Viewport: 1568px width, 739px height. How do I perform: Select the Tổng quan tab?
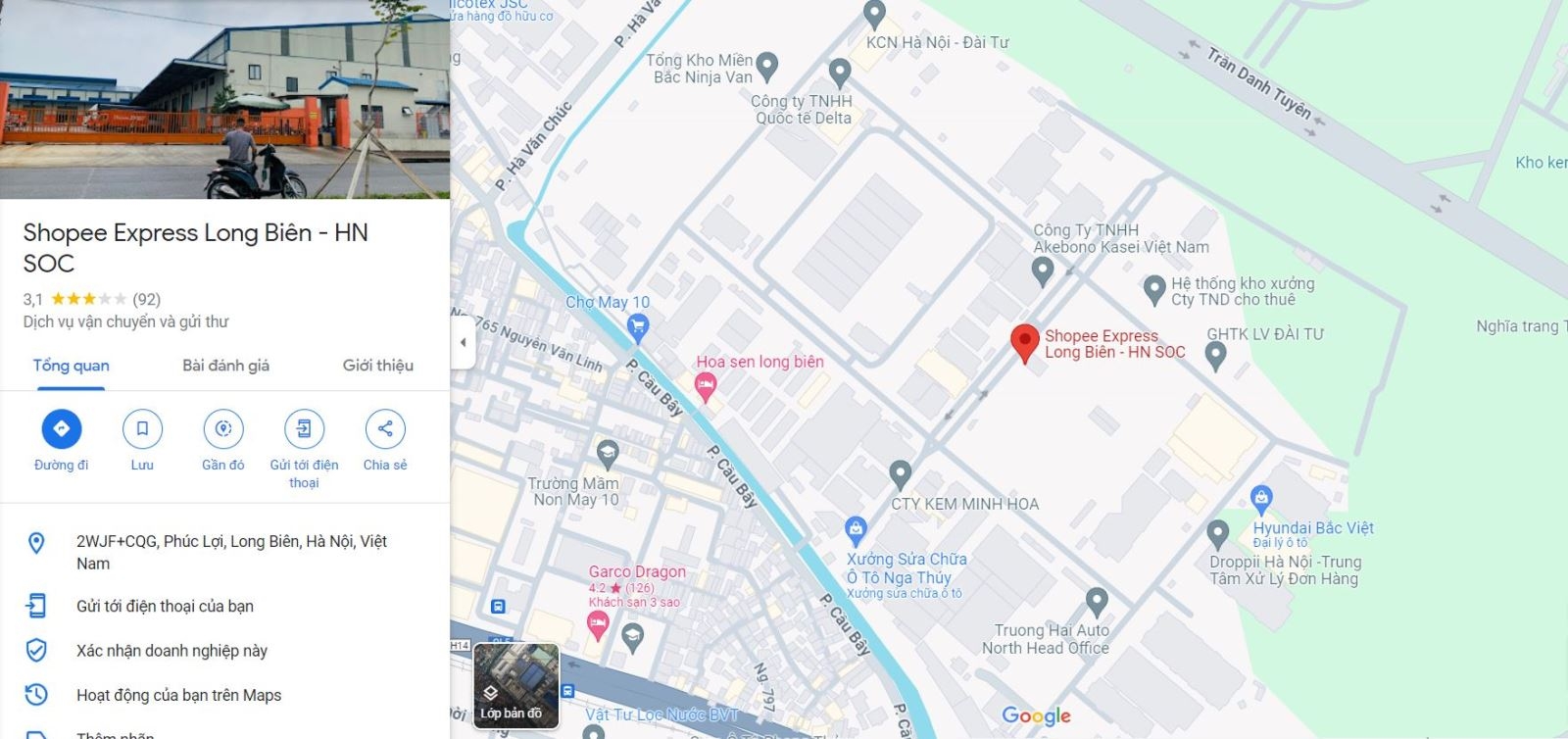tap(71, 366)
